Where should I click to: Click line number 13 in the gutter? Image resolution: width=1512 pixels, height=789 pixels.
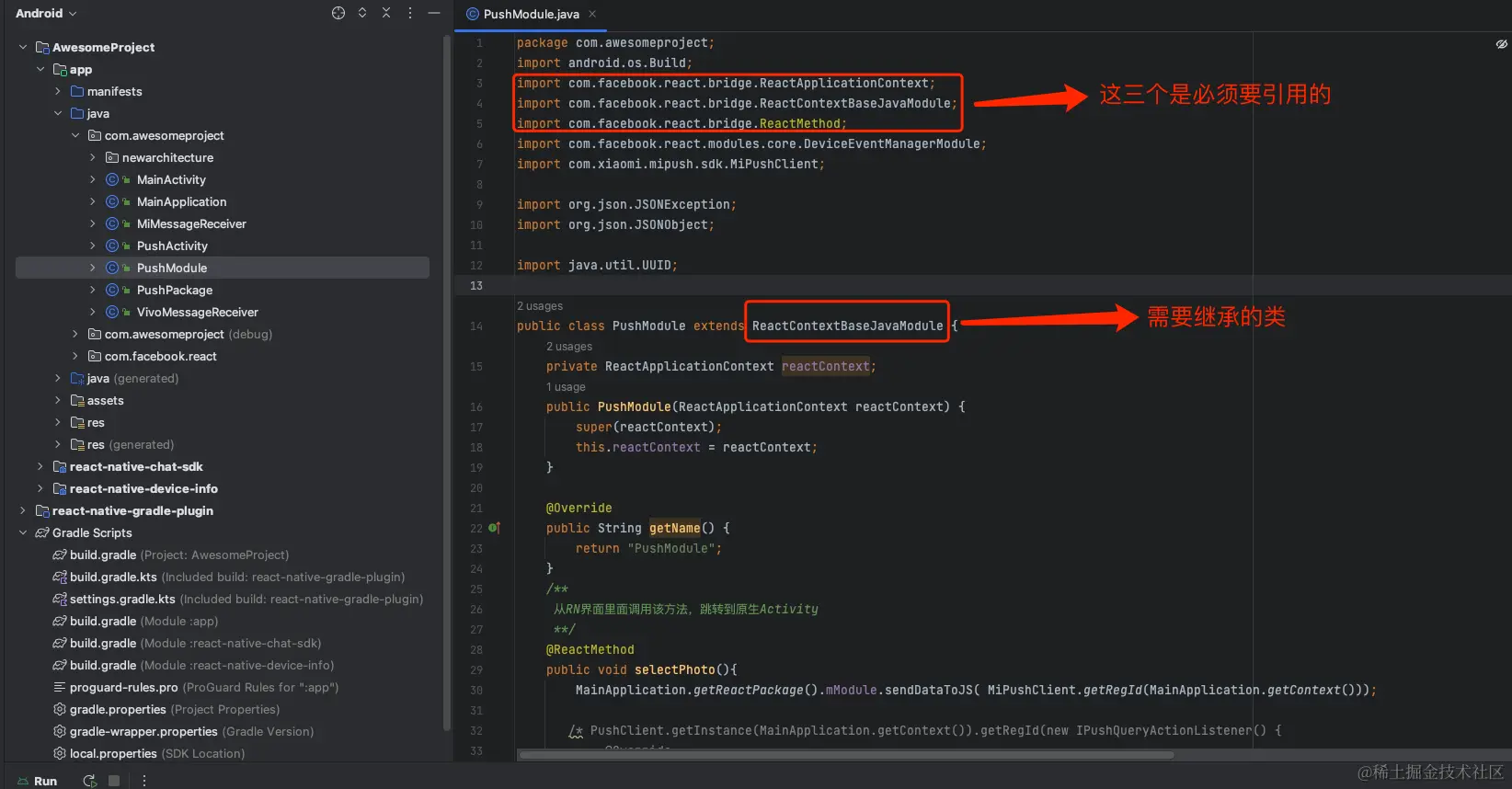click(x=476, y=285)
